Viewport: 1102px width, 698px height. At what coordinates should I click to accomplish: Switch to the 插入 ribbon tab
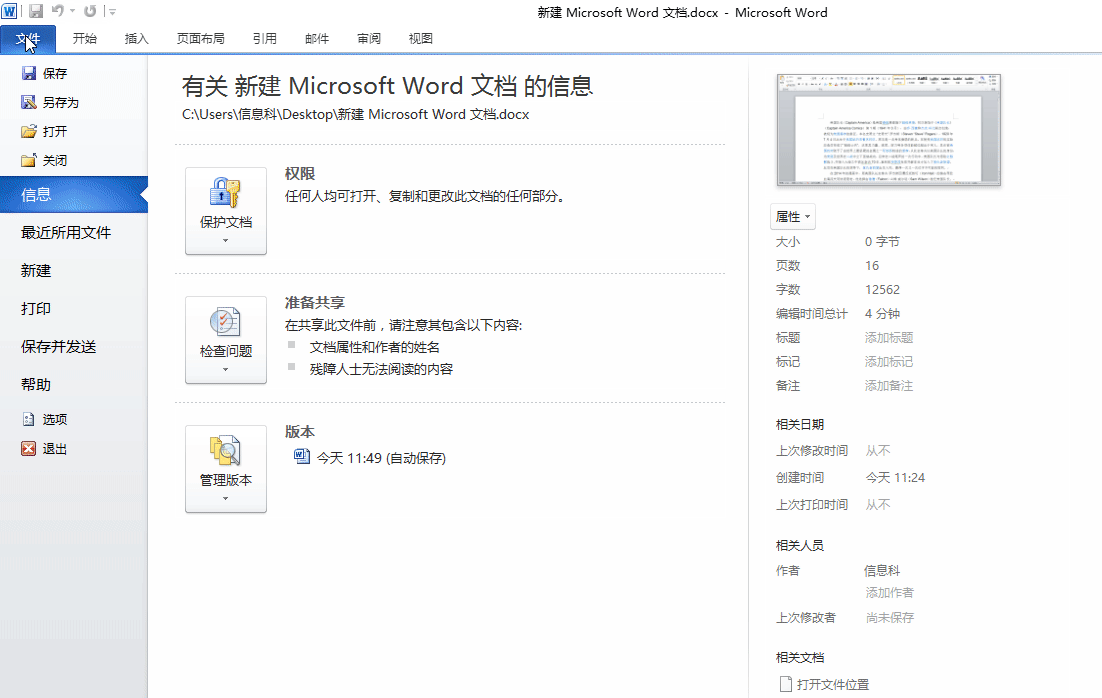coord(137,38)
